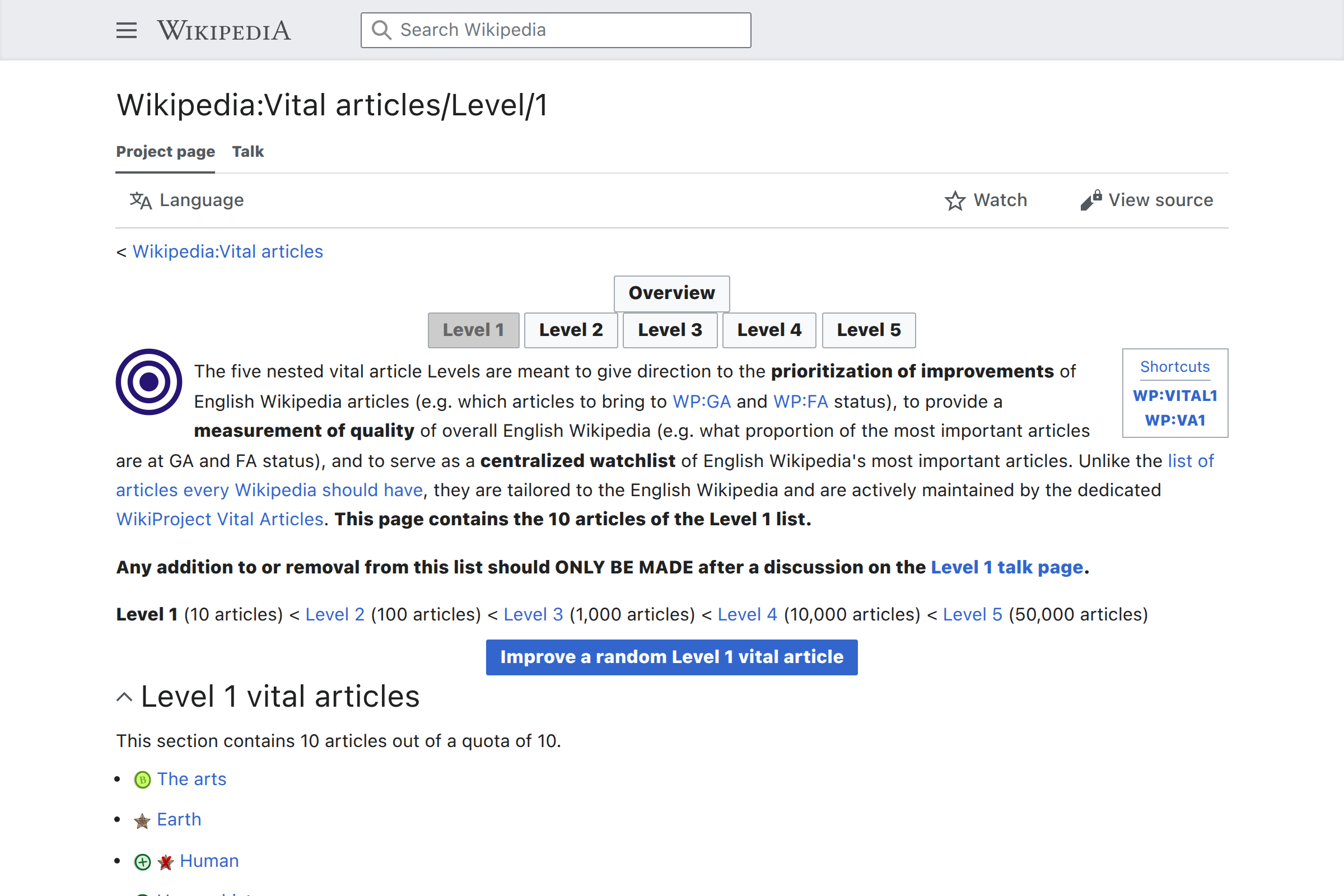Open The arts article link
Screen dimensions: 1344x896
192,780
